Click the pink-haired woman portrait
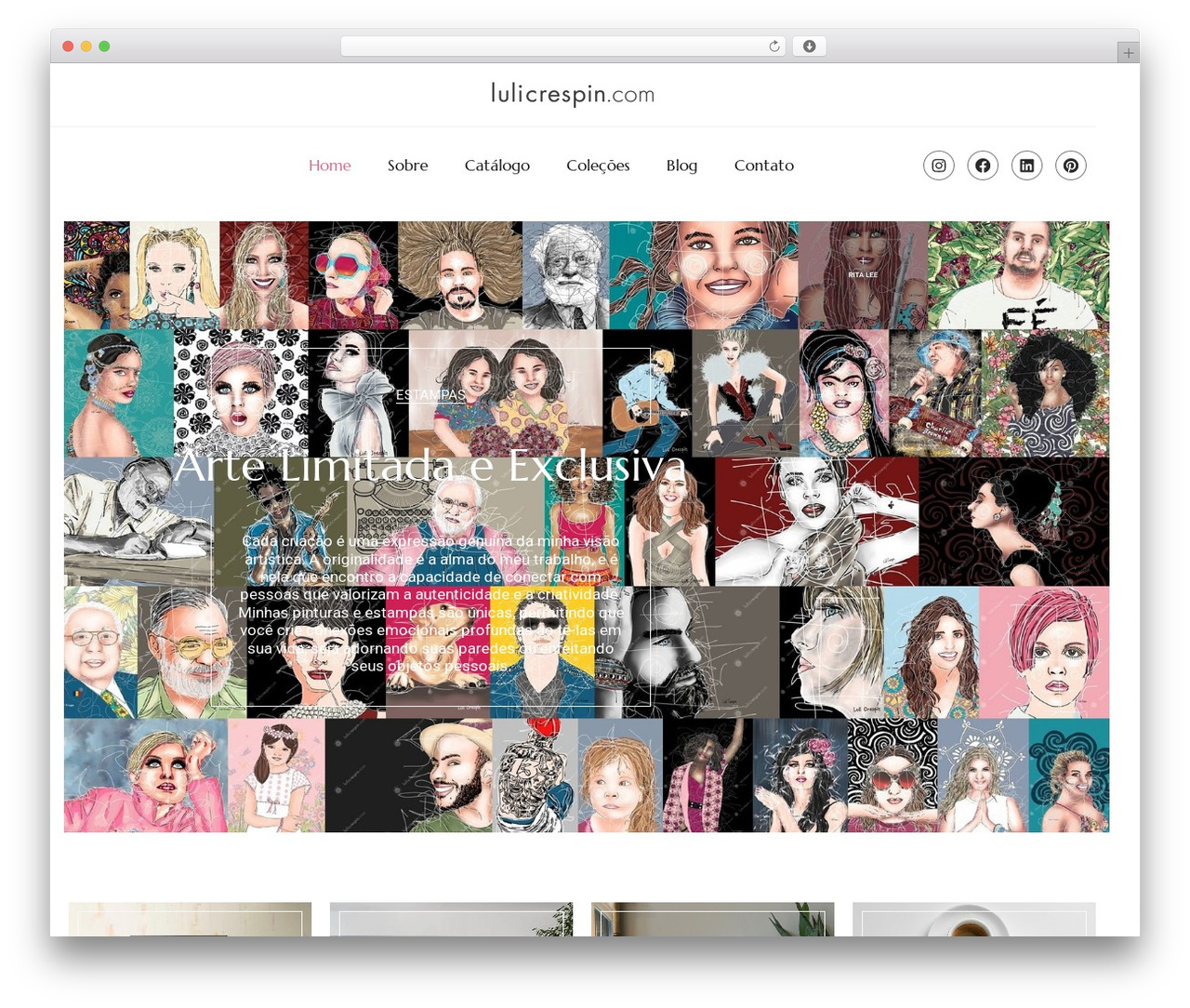1190x1008 pixels. tap(1044, 652)
